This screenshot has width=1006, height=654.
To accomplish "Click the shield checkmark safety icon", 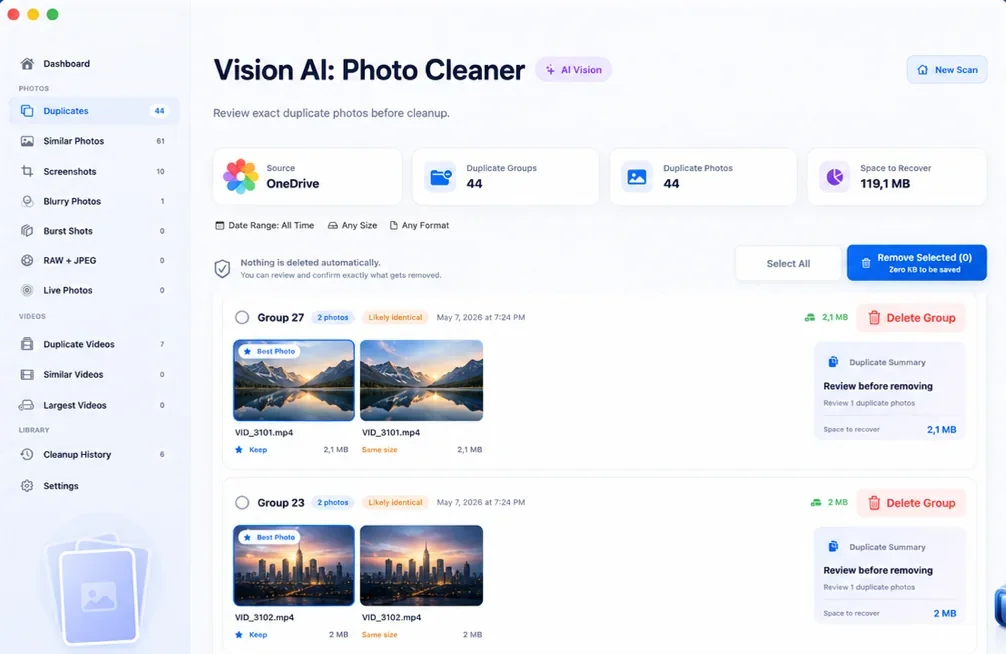I will 222,269.
